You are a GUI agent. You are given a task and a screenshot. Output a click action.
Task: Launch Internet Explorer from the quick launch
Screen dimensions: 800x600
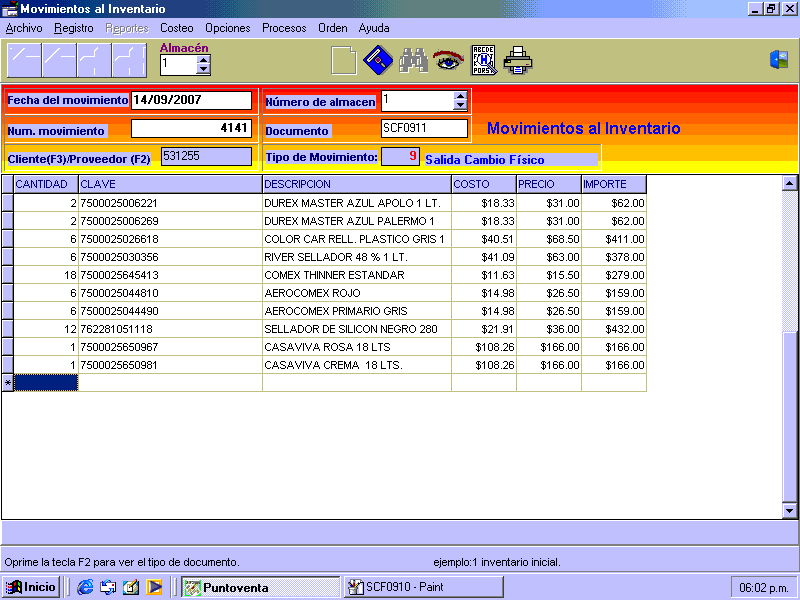pyautogui.click(x=85, y=587)
